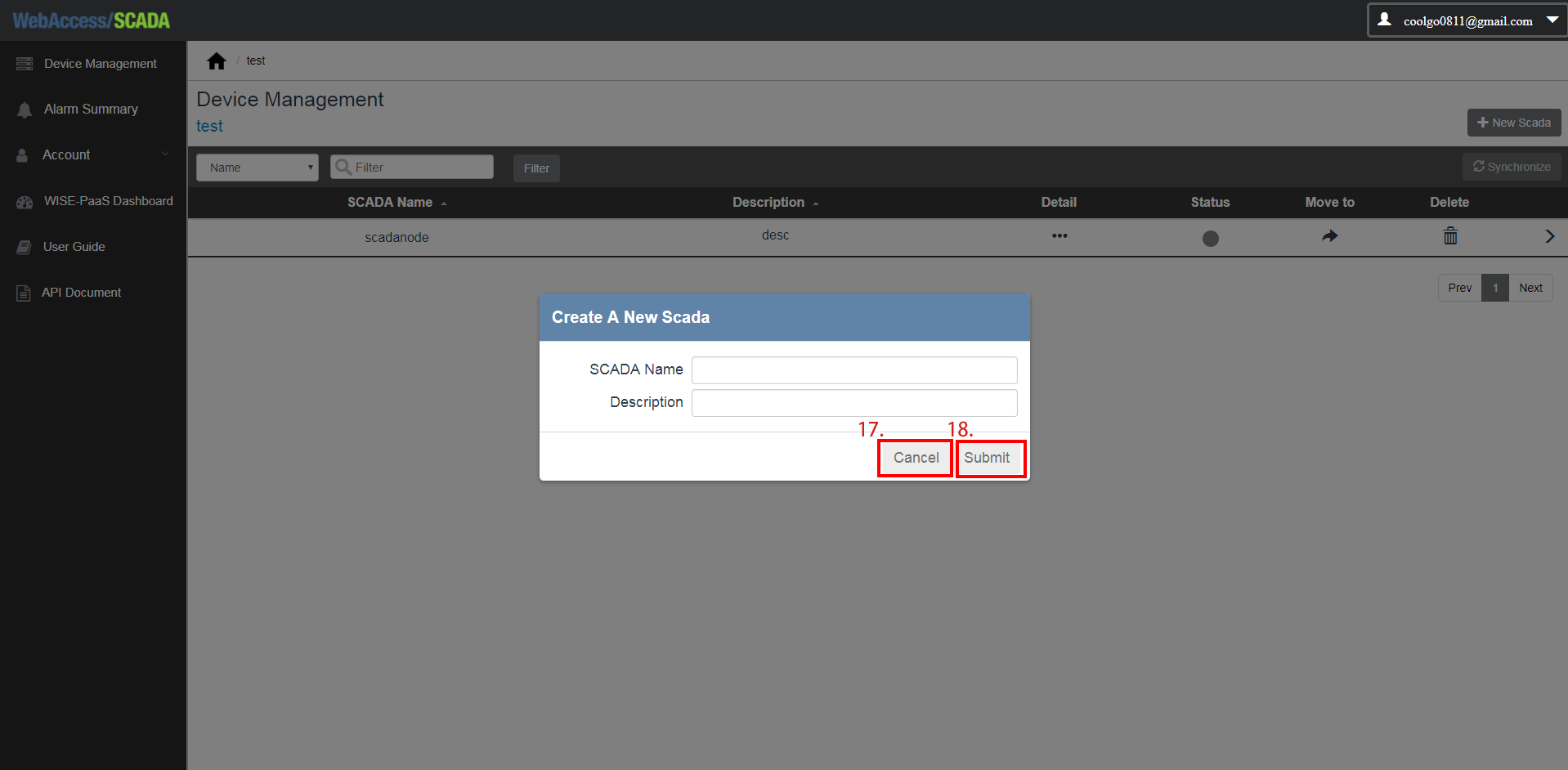
Task: Open WISE-PaaS Dashboard link
Action: click(x=109, y=201)
